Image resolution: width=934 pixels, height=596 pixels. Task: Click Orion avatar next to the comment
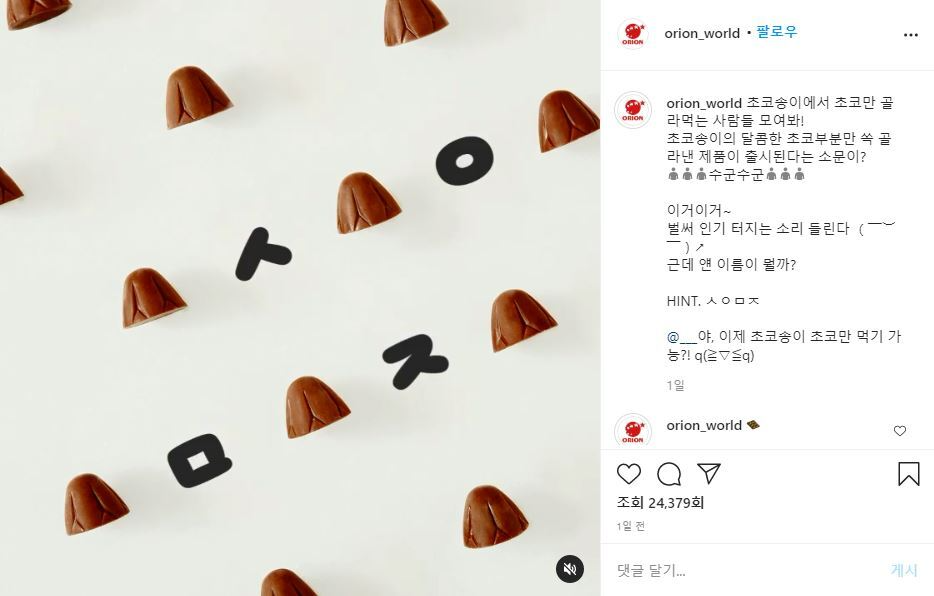point(633,430)
